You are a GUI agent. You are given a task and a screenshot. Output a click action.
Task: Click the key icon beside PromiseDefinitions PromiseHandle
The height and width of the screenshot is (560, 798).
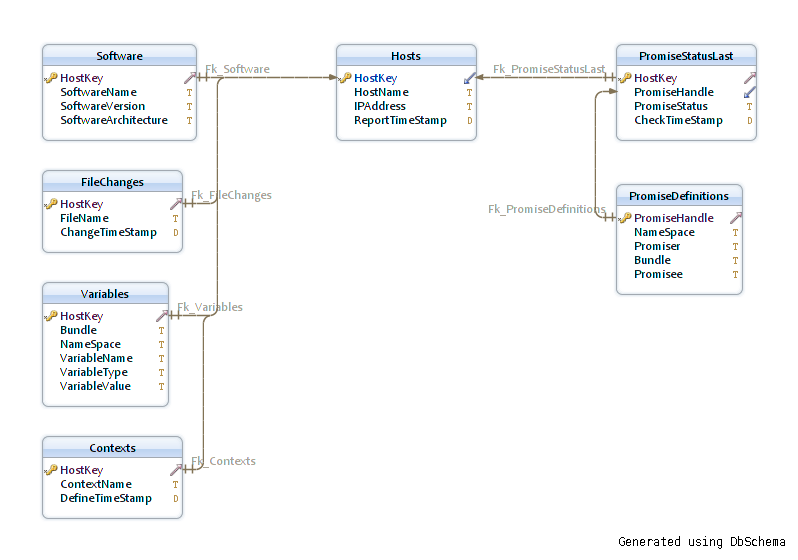[x=625, y=218]
